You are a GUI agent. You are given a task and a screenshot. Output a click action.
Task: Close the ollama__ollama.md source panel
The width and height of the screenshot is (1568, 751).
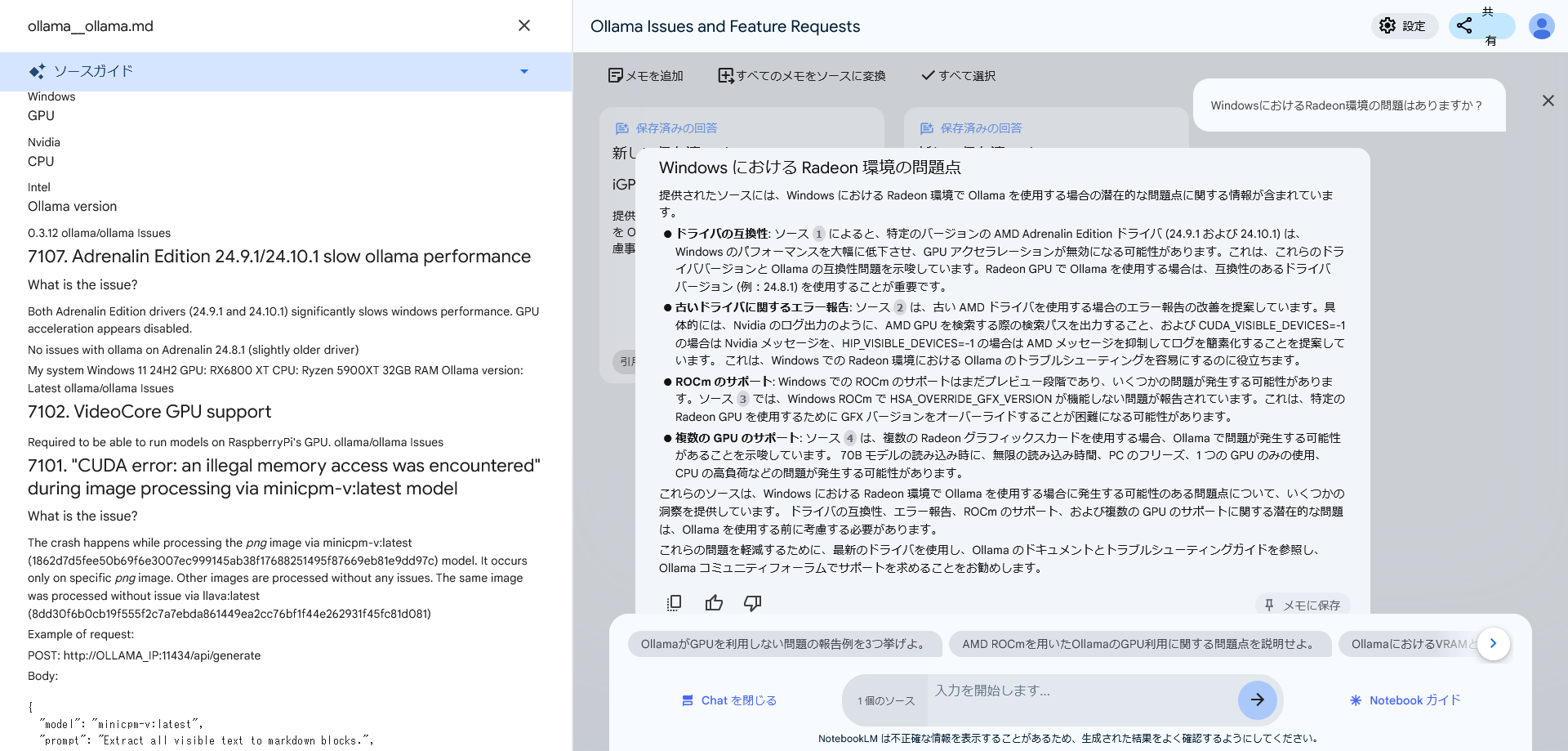(524, 25)
